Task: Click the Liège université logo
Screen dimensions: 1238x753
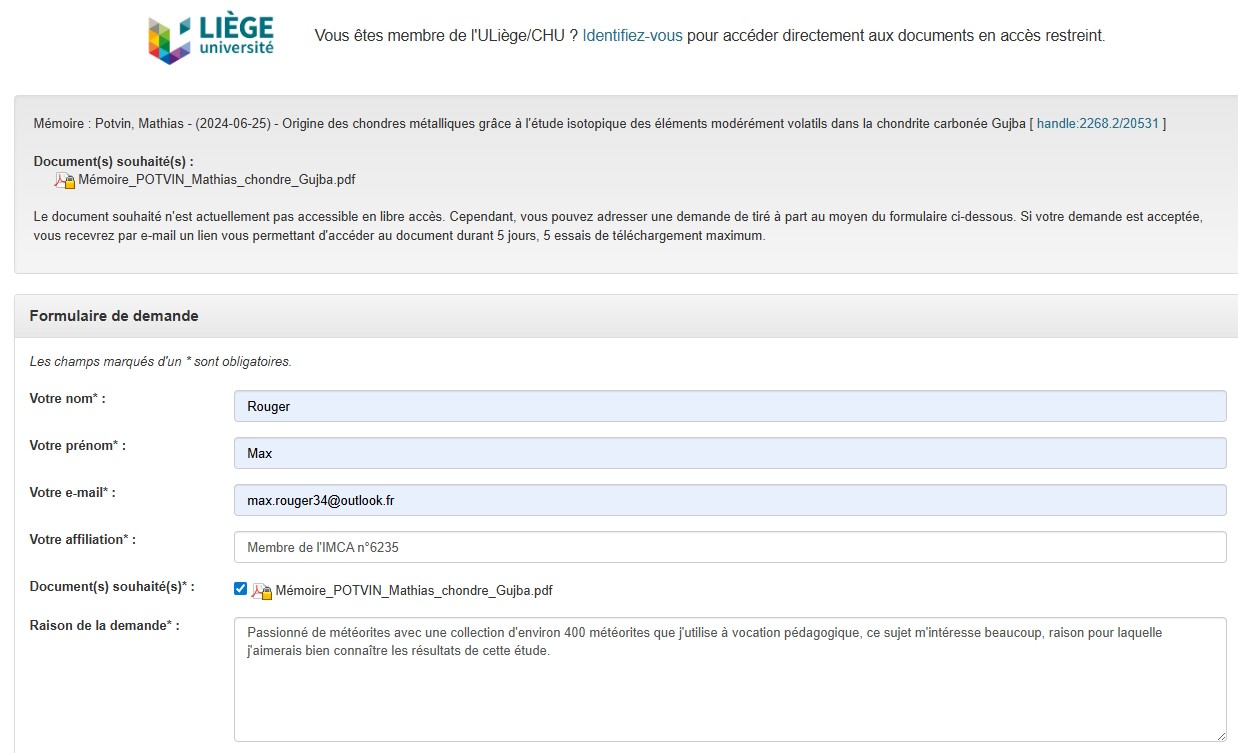Action: (x=210, y=38)
